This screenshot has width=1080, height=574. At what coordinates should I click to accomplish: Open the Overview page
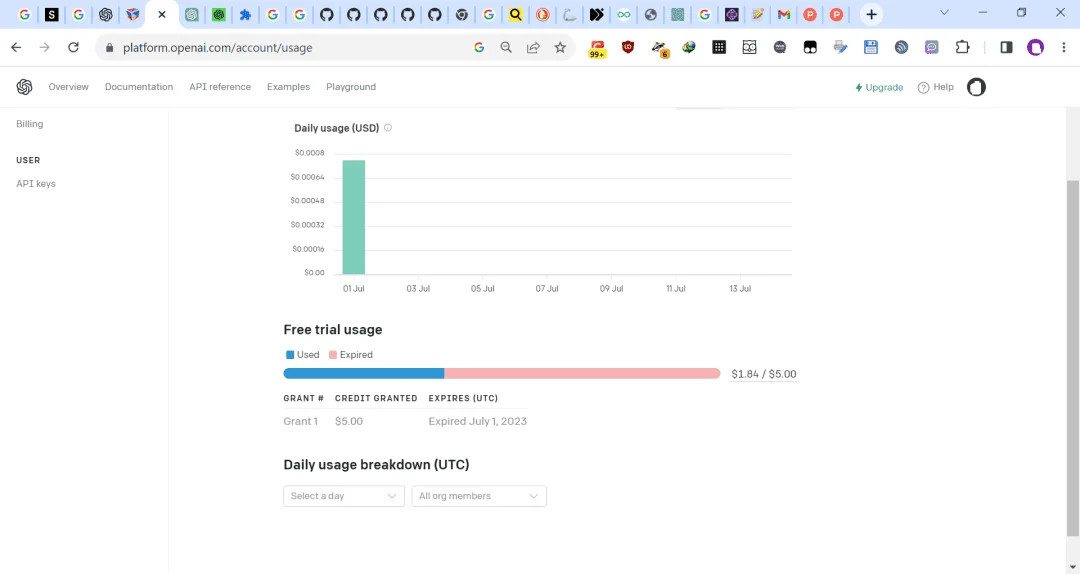click(68, 87)
